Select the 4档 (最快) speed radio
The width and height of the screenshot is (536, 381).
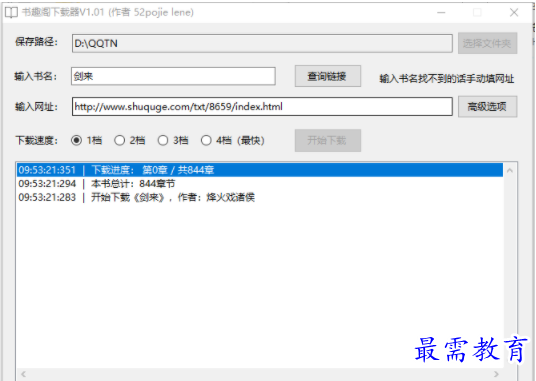(x=232, y=140)
